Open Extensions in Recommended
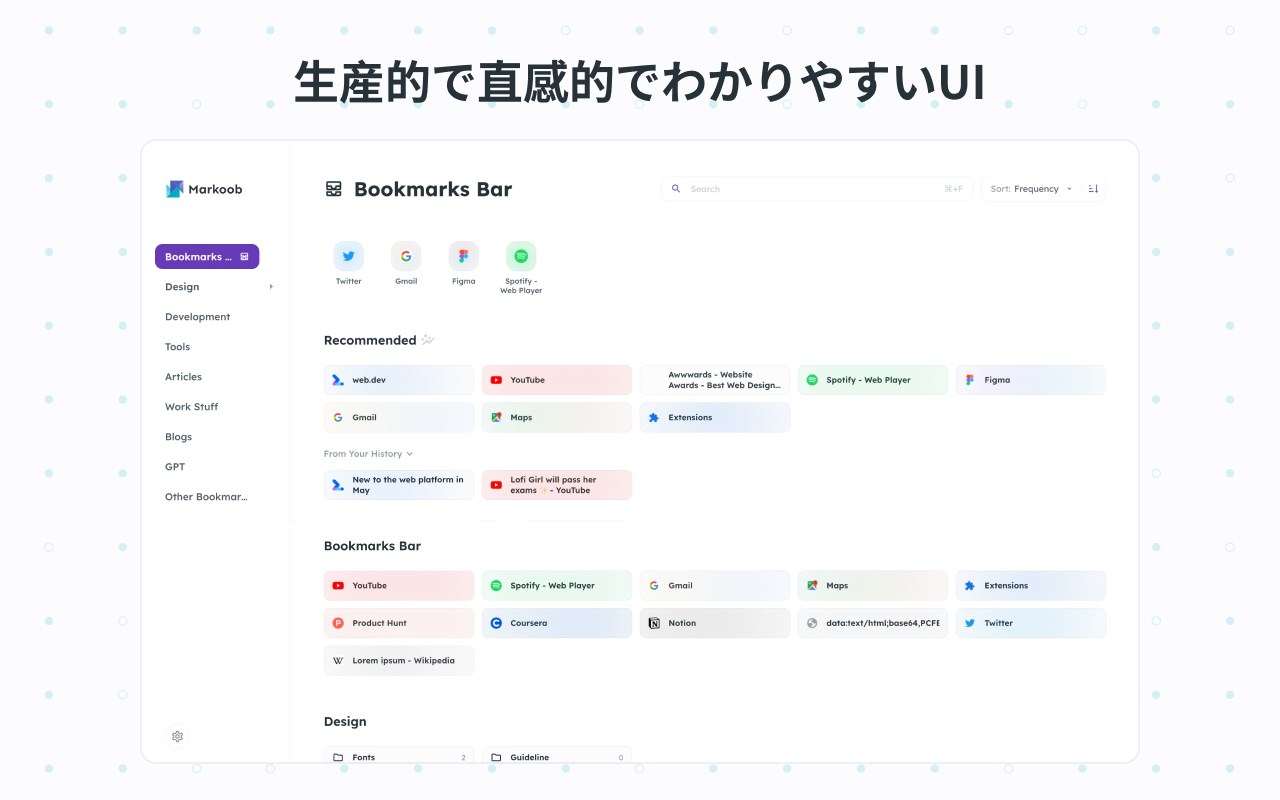 (x=715, y=417)
